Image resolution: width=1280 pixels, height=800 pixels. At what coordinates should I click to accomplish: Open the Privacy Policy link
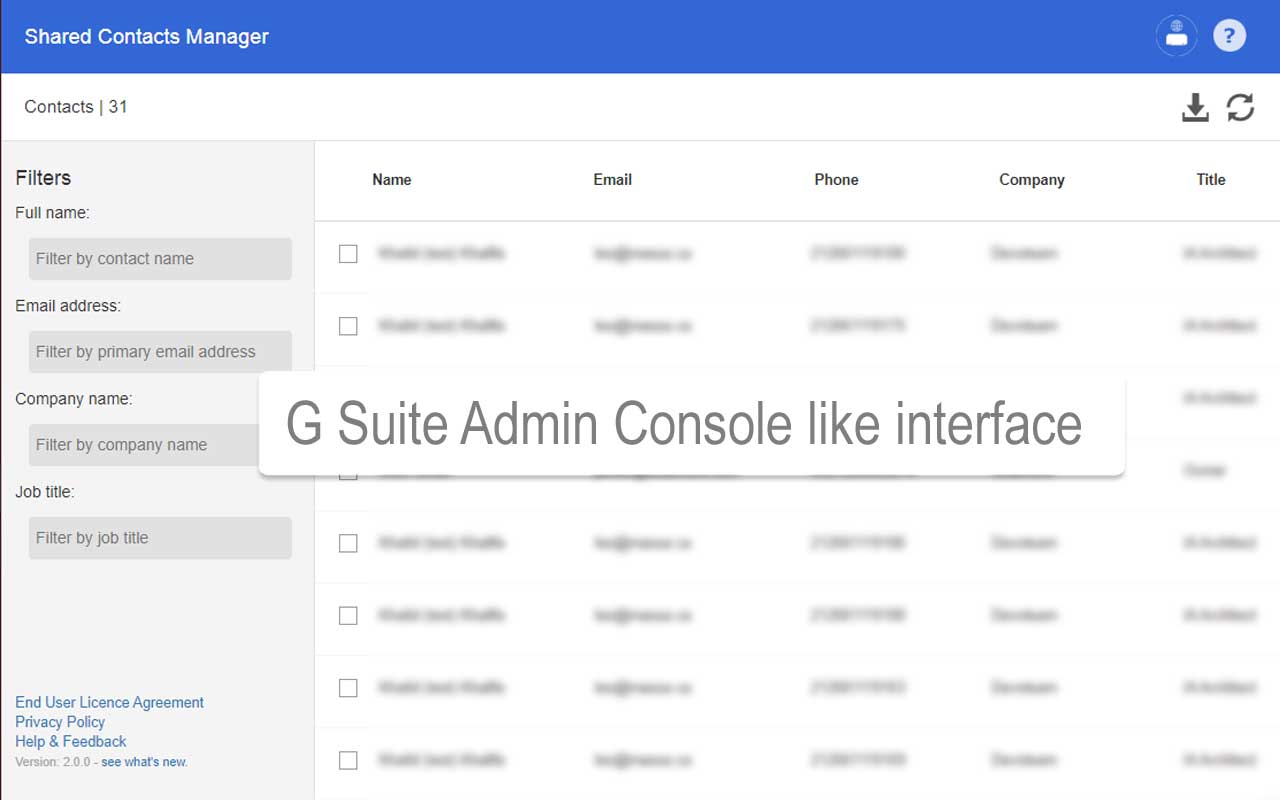60,722
